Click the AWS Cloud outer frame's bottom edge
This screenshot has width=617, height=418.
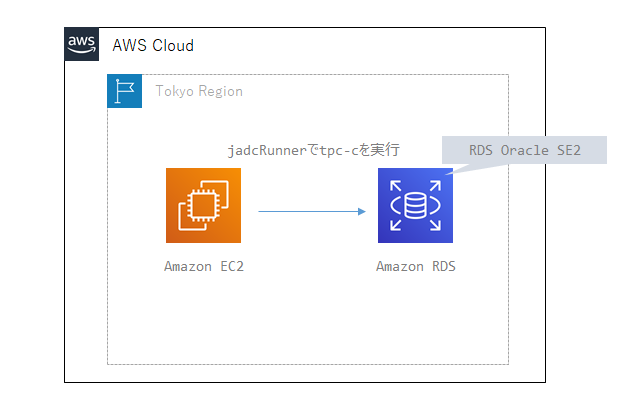[305, 382]
